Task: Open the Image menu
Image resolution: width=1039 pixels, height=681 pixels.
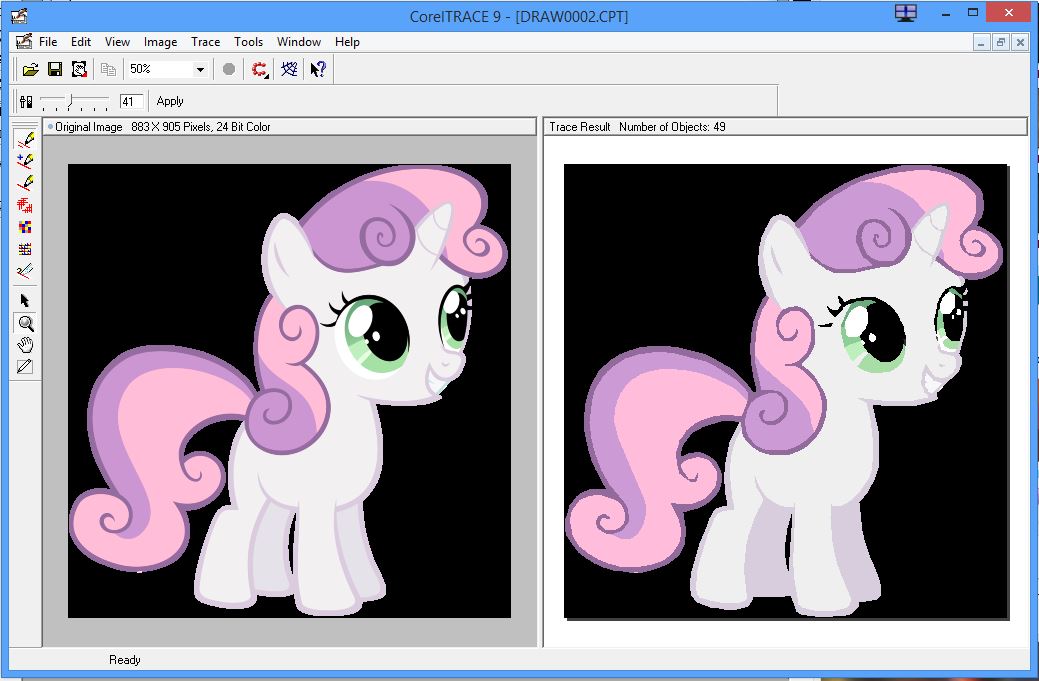Action: point(160,42)
